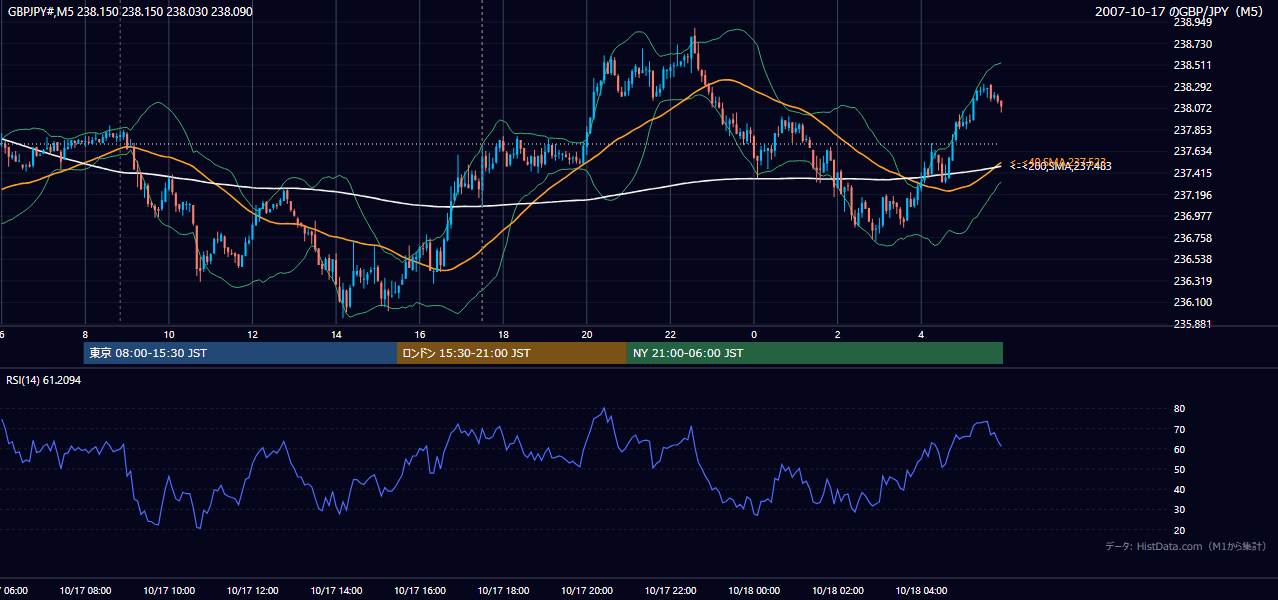Click hour label 14 under price chart
The image size is (1278, 600).
click(x=337, y=334)
